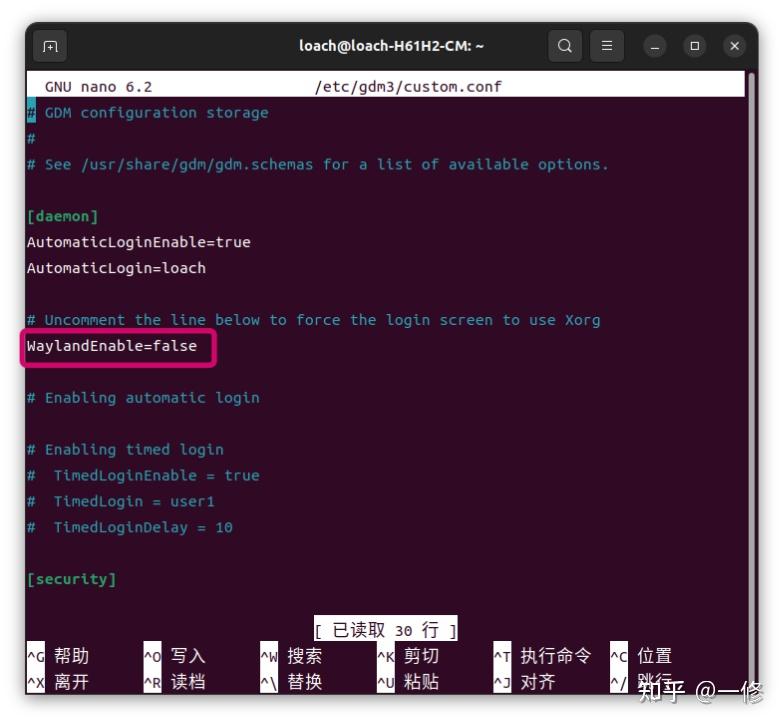The width and height of the screenshot is (784, 725).
Task: Open a new terminal tab with the icon
Action: pyautogui.click(x=50, y=46)
